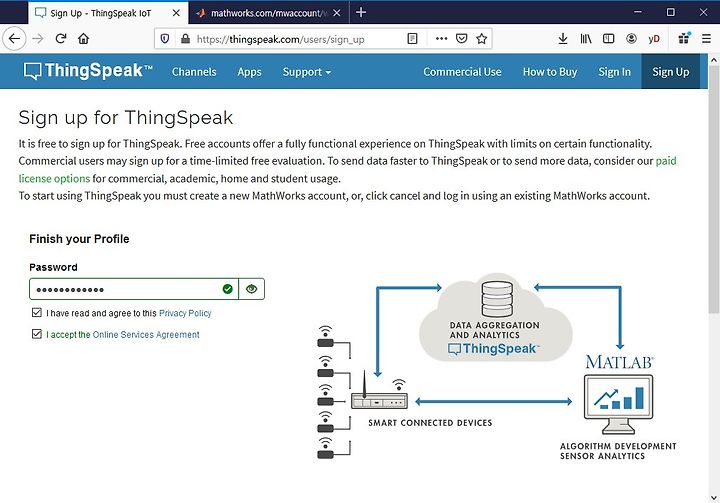Click the Sign up for ThingSpeak heading
The width and height of the screenshot is (720, 503).
pos(126,118)
